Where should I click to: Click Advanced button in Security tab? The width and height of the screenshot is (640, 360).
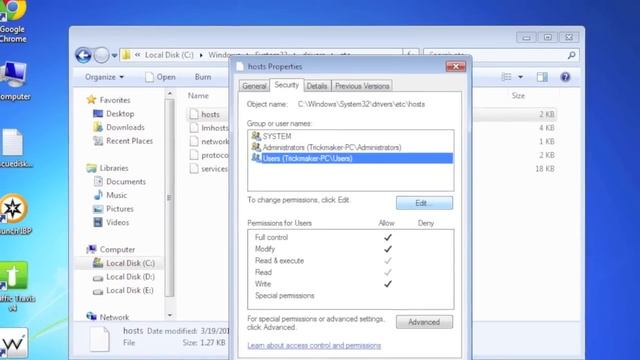pyautogui.click(x=424, y=322)
